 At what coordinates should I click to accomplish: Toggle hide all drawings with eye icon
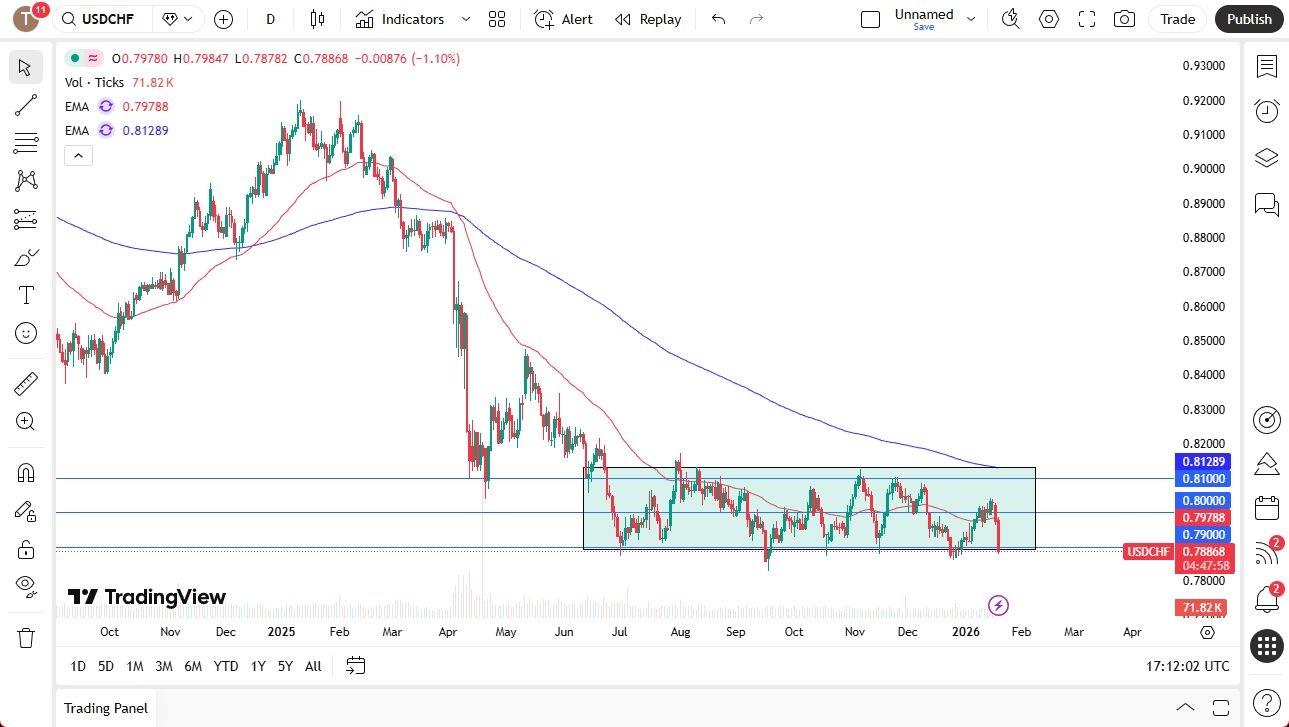(x=25, y=585)
